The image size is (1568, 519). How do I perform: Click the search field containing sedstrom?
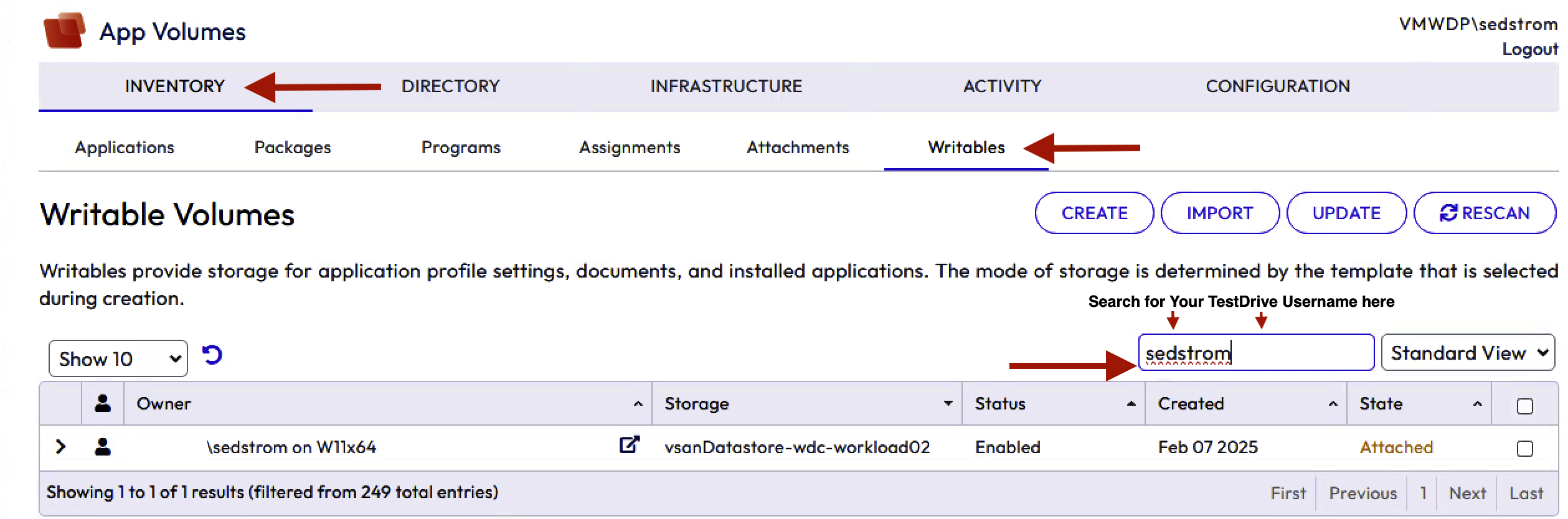(1255, 353)
